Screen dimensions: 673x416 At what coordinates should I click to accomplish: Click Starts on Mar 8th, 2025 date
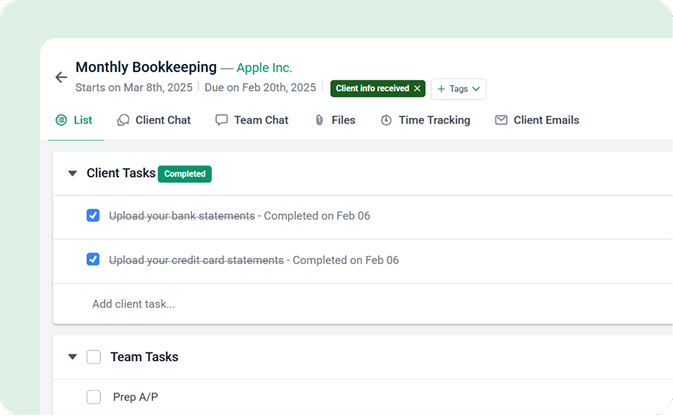[x=134, y=88]
